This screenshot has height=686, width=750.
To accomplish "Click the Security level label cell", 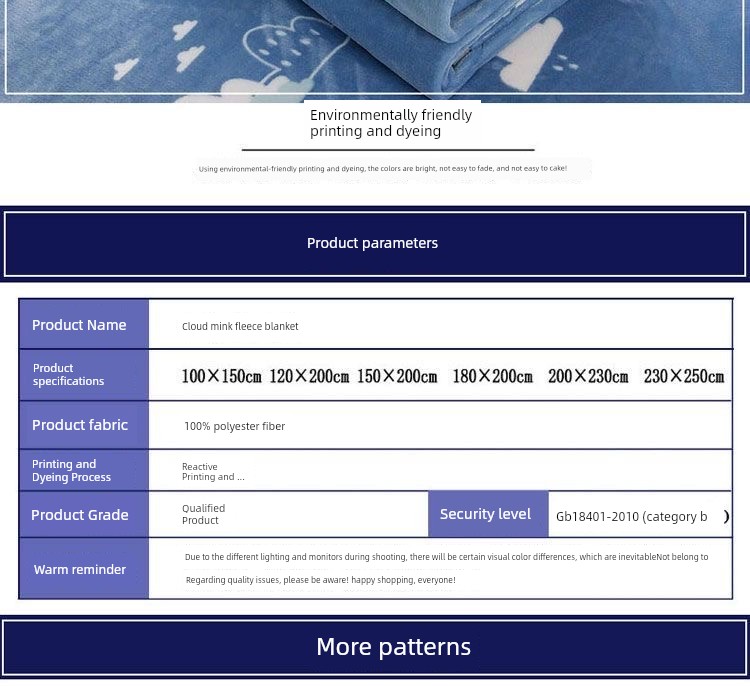I will pos(487,514).
